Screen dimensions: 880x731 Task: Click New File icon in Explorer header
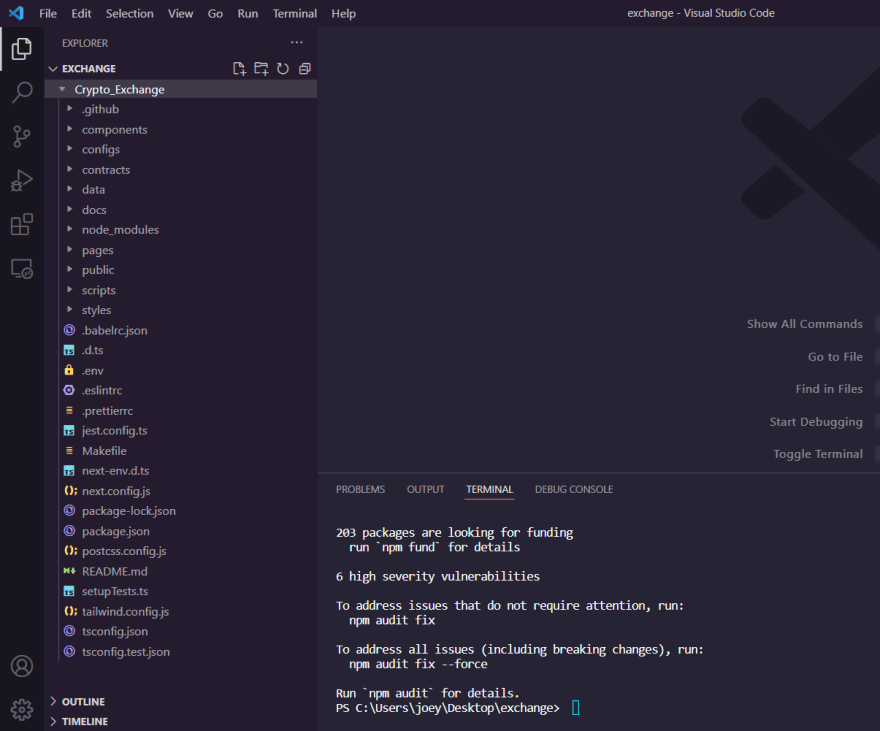tap(239, 68)
